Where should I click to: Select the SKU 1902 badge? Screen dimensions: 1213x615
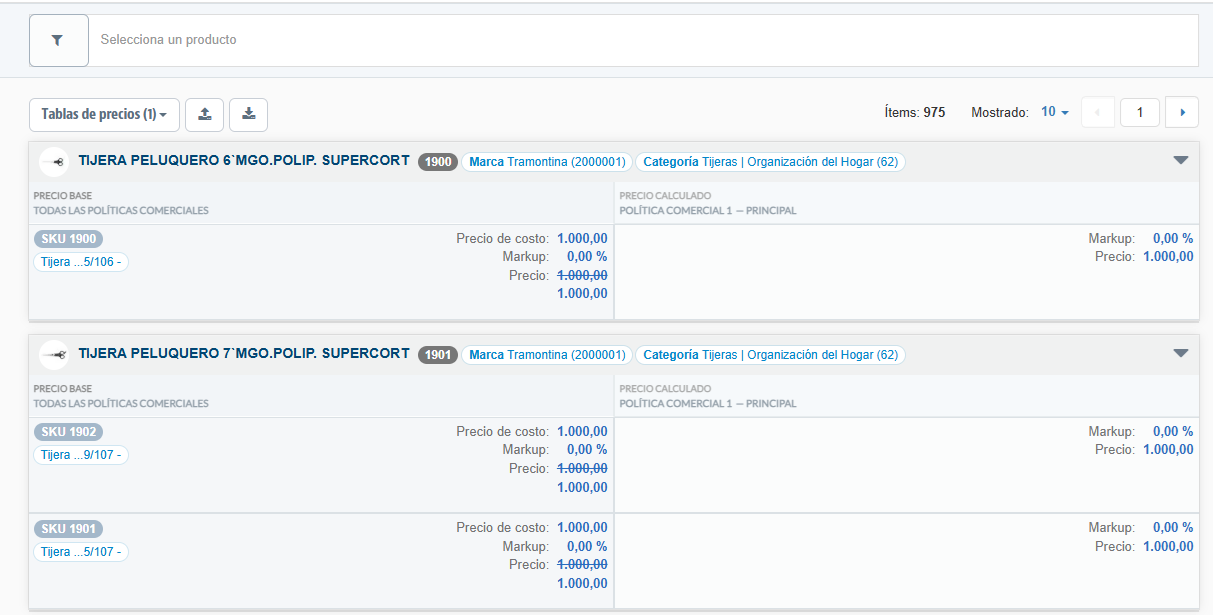click(68, 432)
